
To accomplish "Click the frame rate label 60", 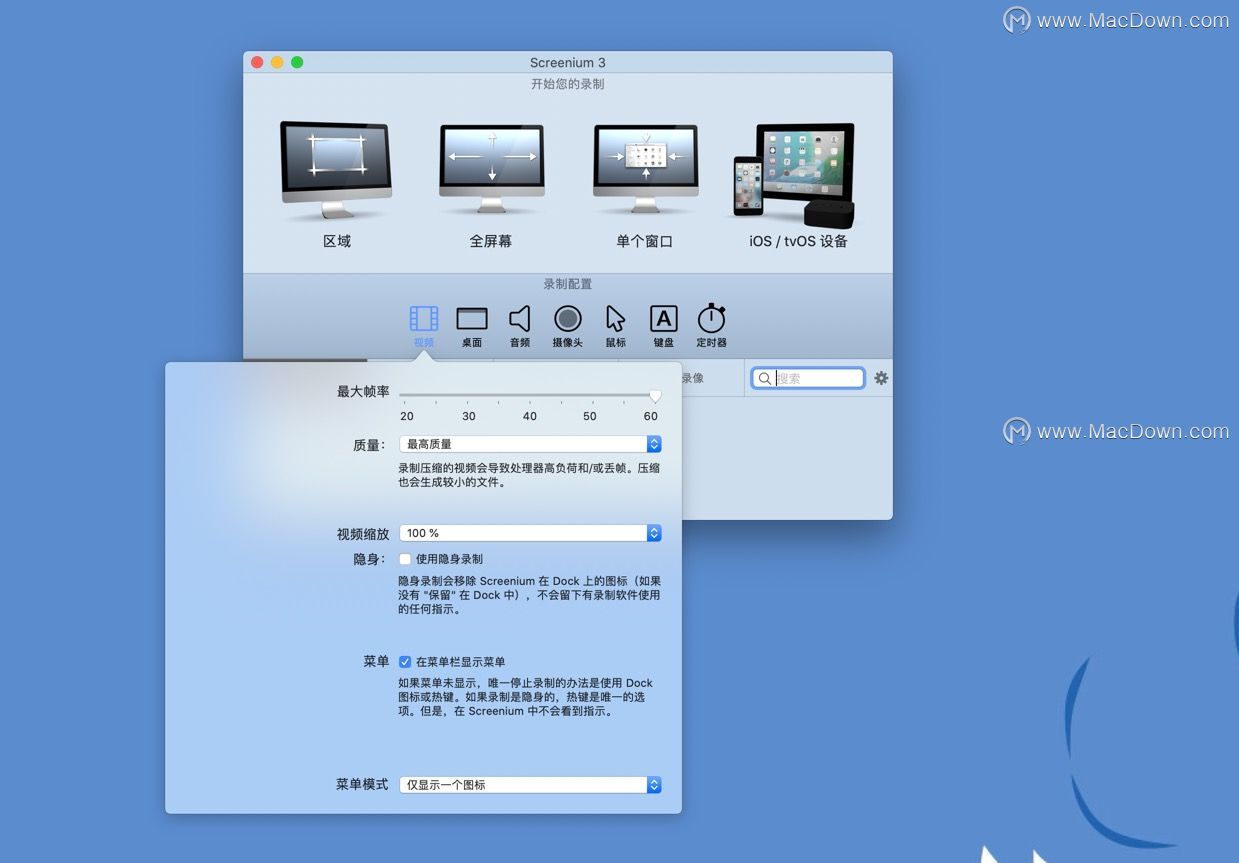I will pos(651,416).
